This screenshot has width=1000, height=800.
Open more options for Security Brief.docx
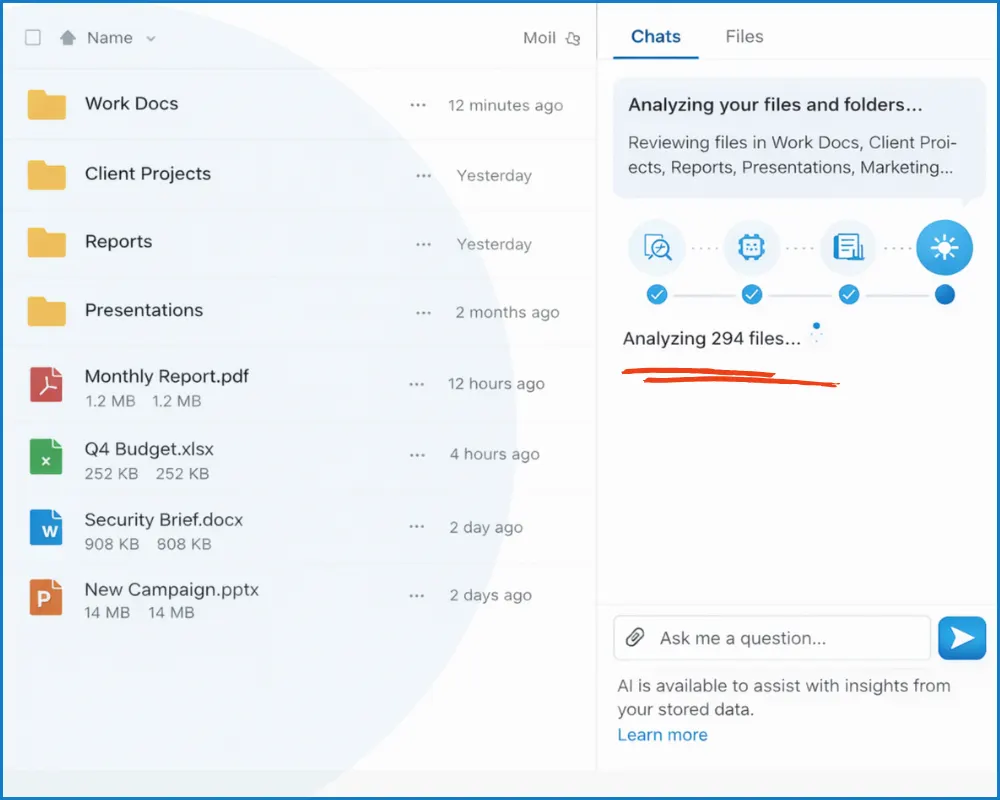click(417, 527)
